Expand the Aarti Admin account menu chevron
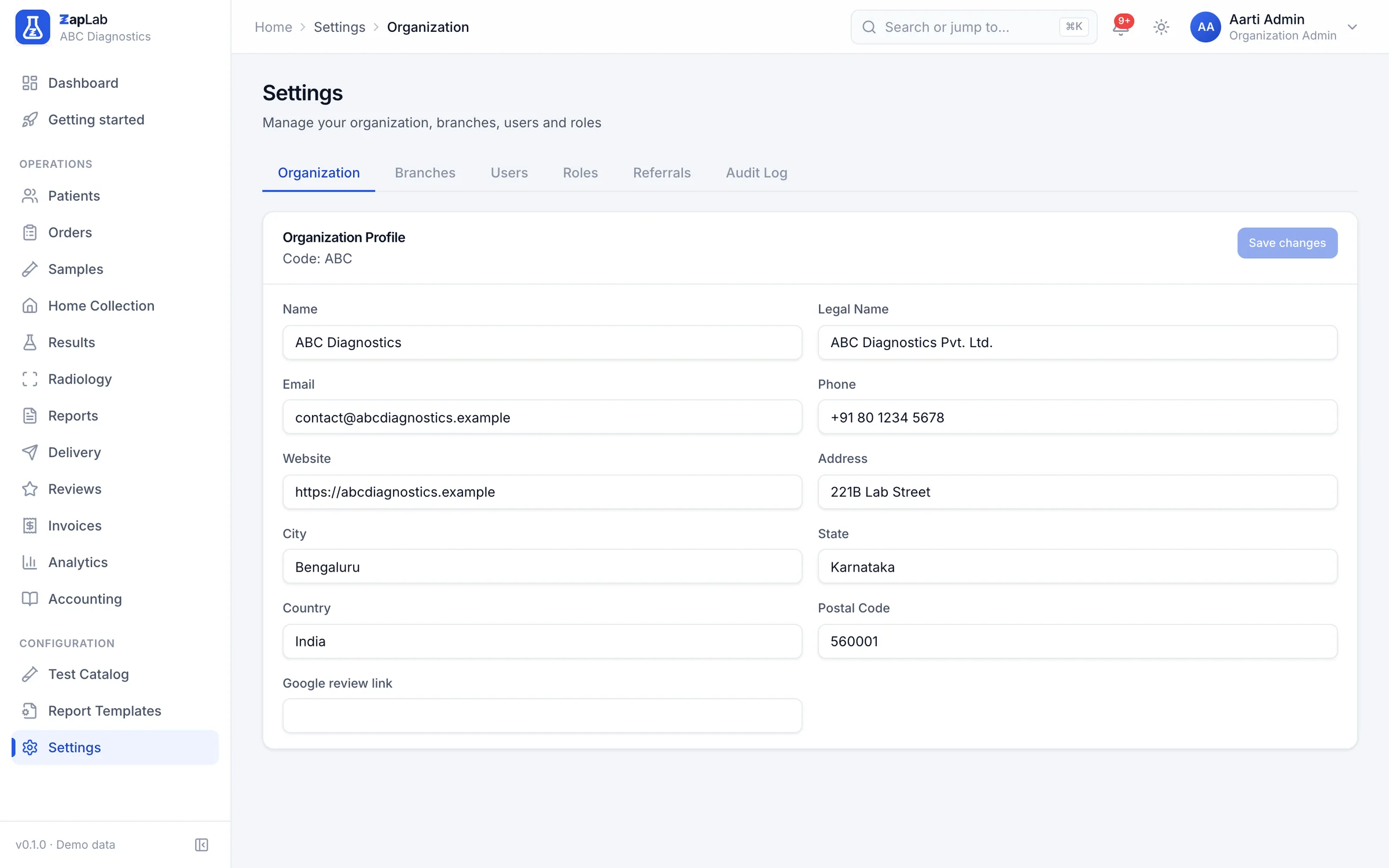 click(x=1353, y=27)
